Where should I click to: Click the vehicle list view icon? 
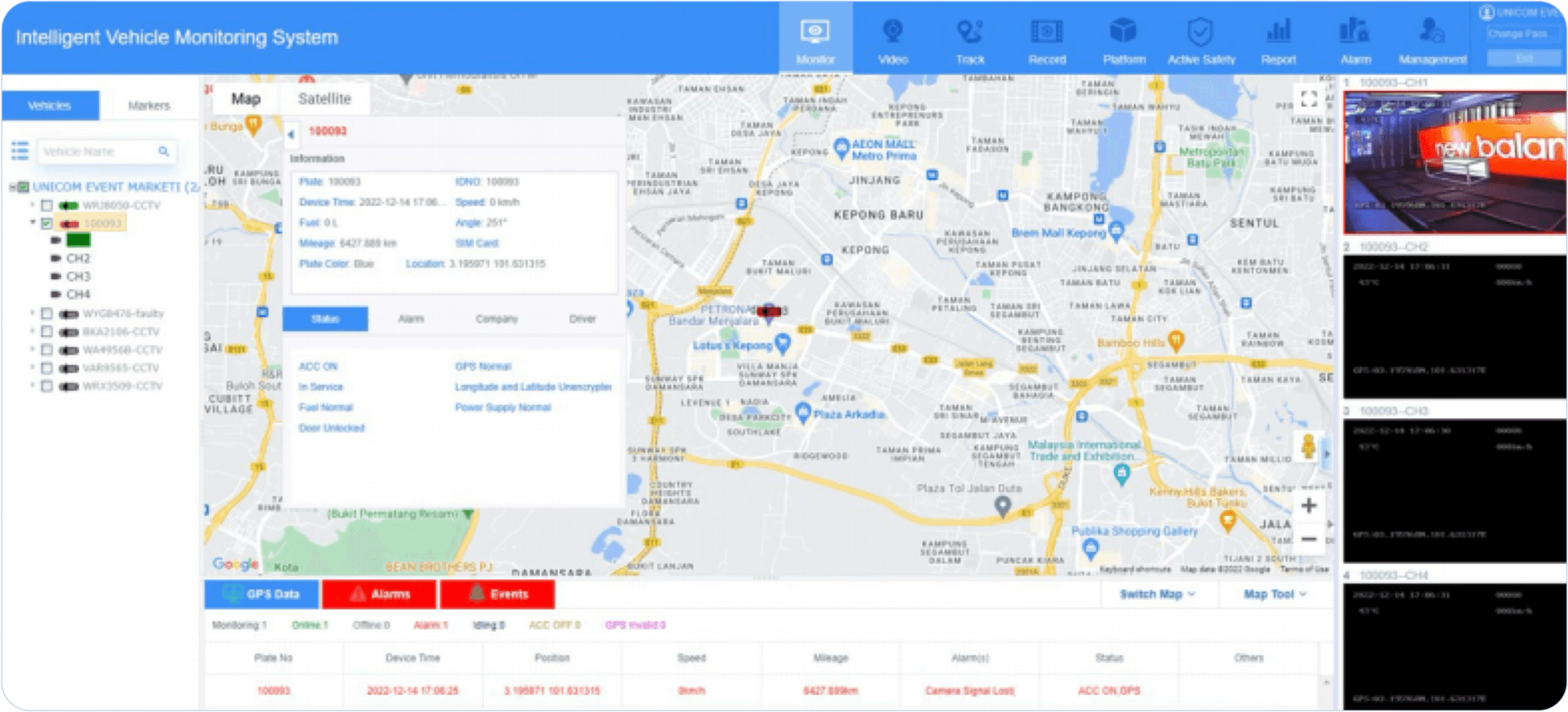[x=20, y=151]
